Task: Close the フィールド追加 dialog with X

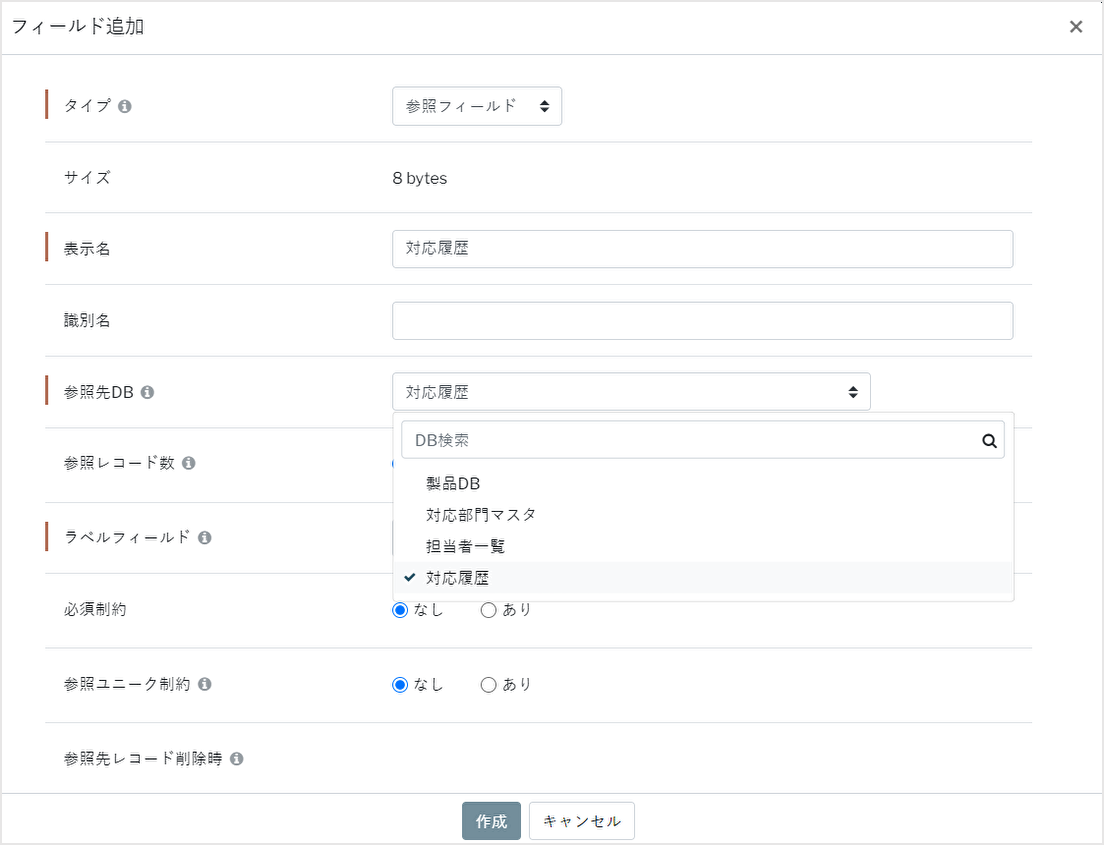Action: (1076, 27)
